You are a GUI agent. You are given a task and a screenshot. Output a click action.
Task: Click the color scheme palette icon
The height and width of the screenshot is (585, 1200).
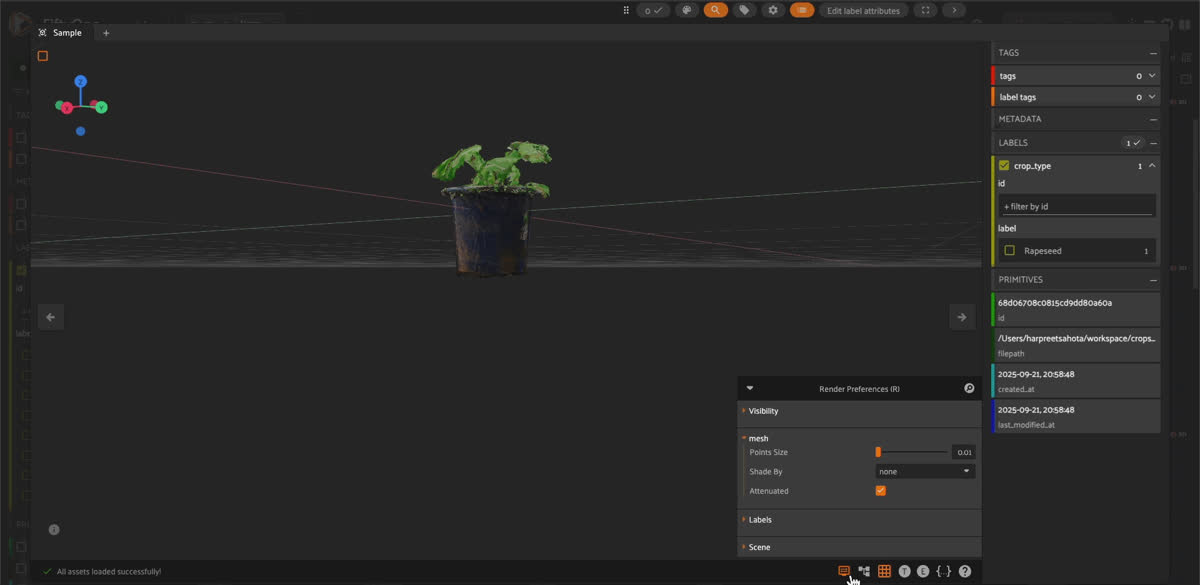coord(686,10)
